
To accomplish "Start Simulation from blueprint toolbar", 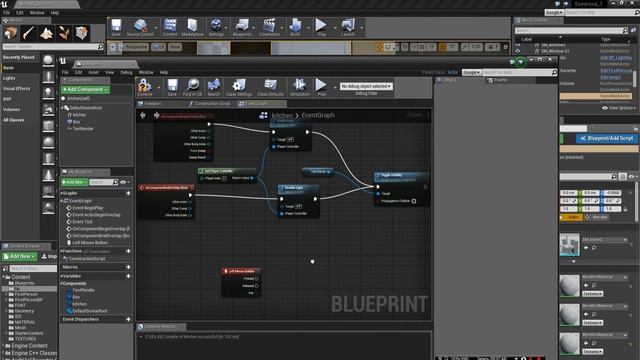I will [299, 87].
